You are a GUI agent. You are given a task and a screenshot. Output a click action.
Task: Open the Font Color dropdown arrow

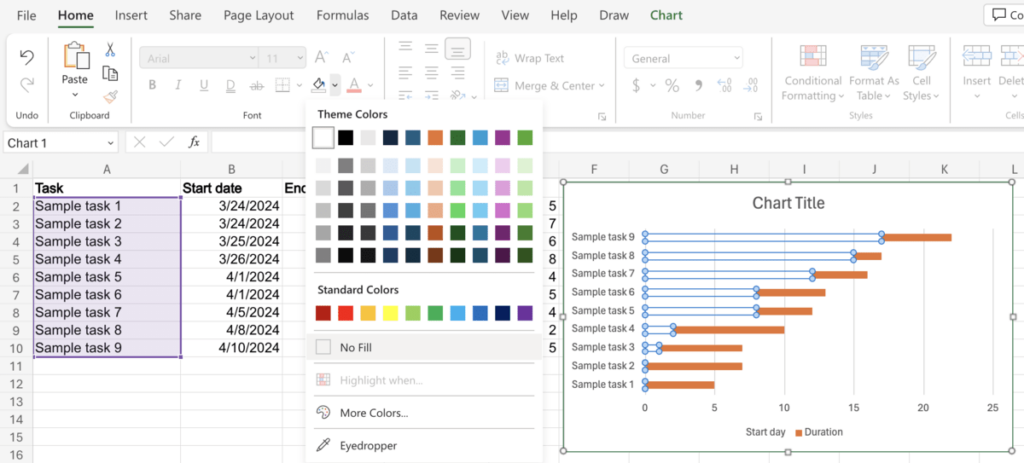point(370,85)
